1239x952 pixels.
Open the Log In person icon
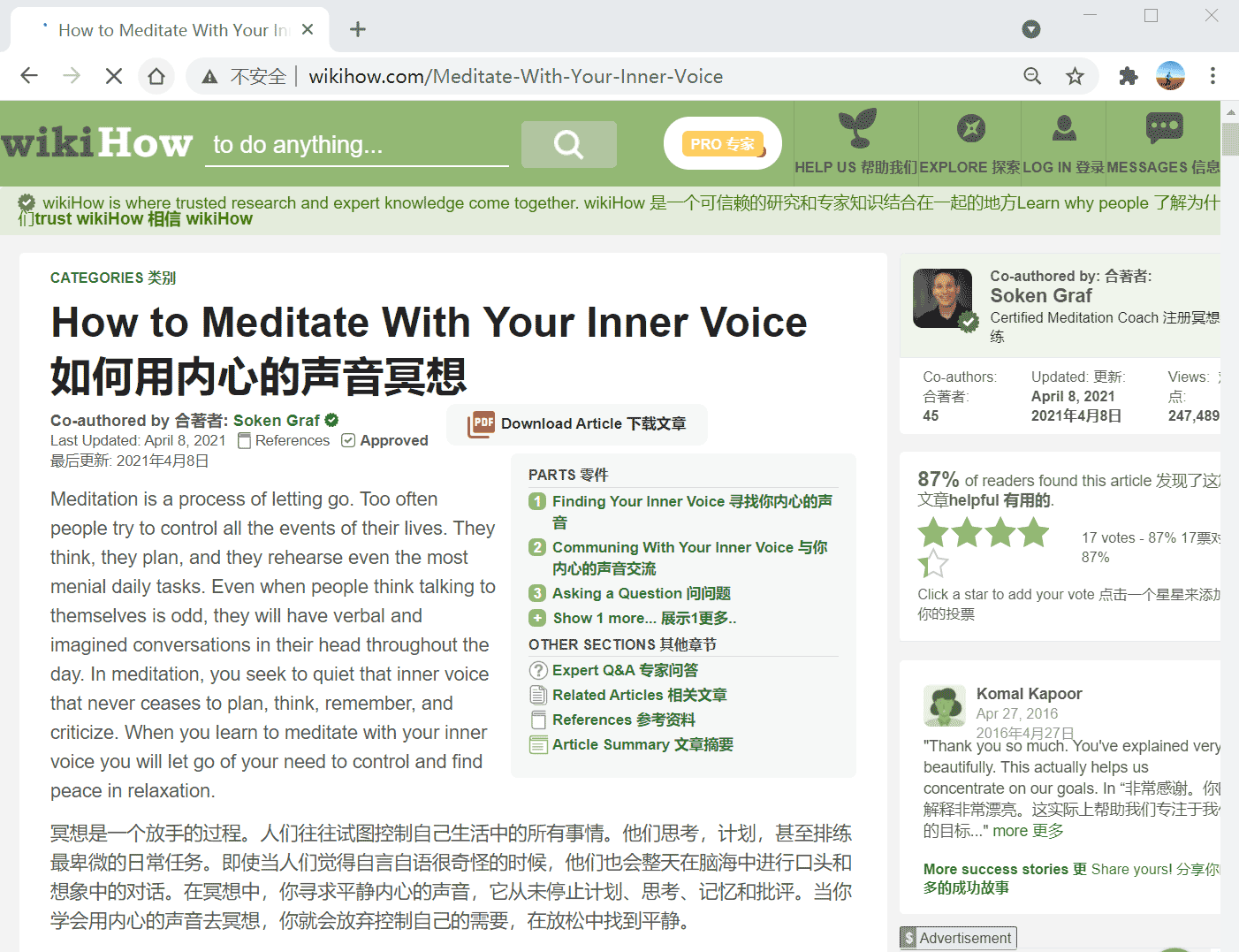tap(1064, 129)
